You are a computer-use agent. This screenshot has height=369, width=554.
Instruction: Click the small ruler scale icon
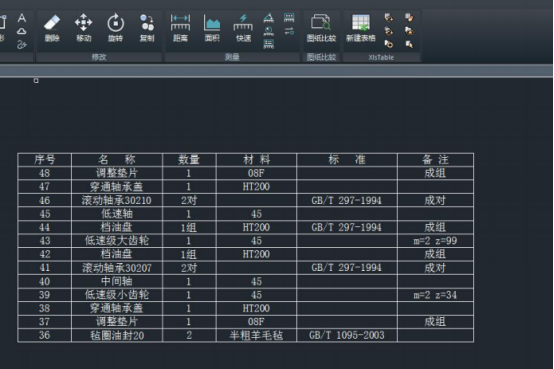[289, 18]
